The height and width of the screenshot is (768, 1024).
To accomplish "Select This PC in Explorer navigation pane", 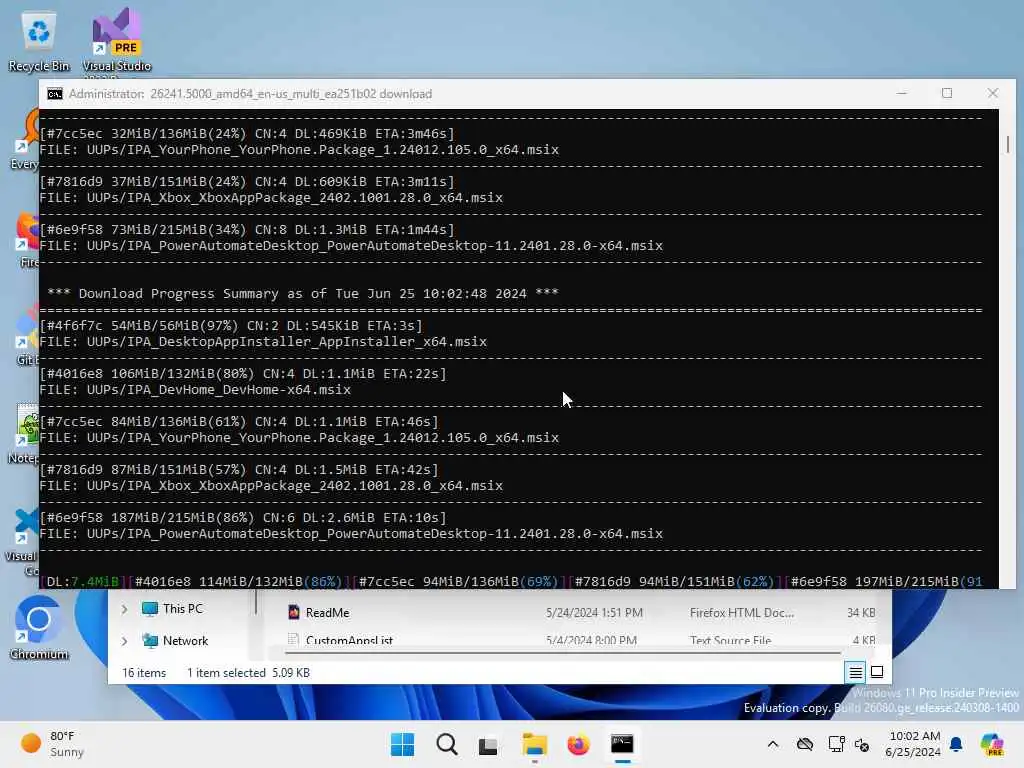I will click(182, 609).
